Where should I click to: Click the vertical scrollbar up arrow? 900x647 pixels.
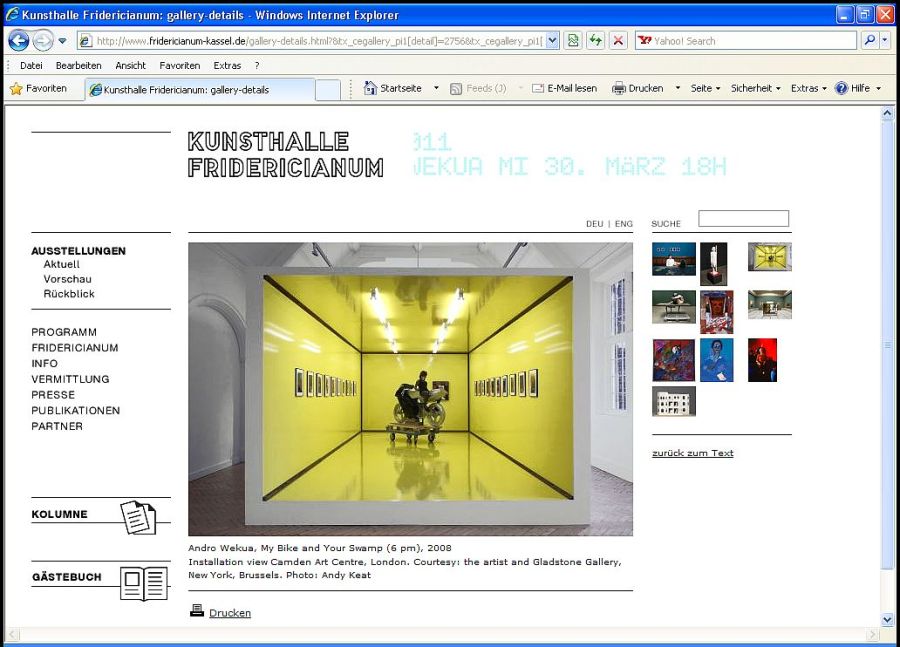click(887, 113)
